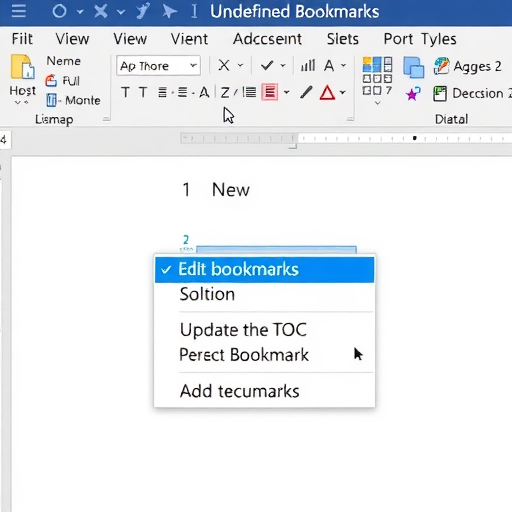Screen dimensions: 512x512
Task: Click the second T text icon
Action: [x=143, y=92]
